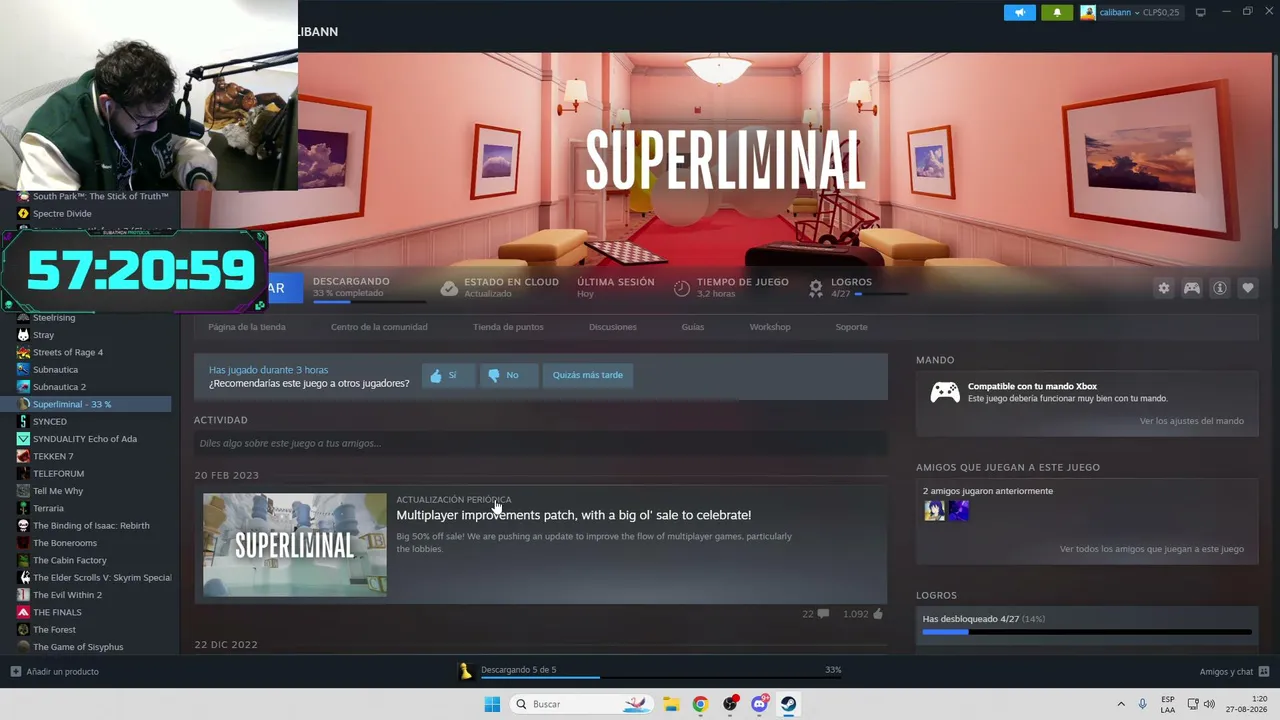Open the green notifications bell
Screen dimensions: 1280x720
tap(1057, 12)
